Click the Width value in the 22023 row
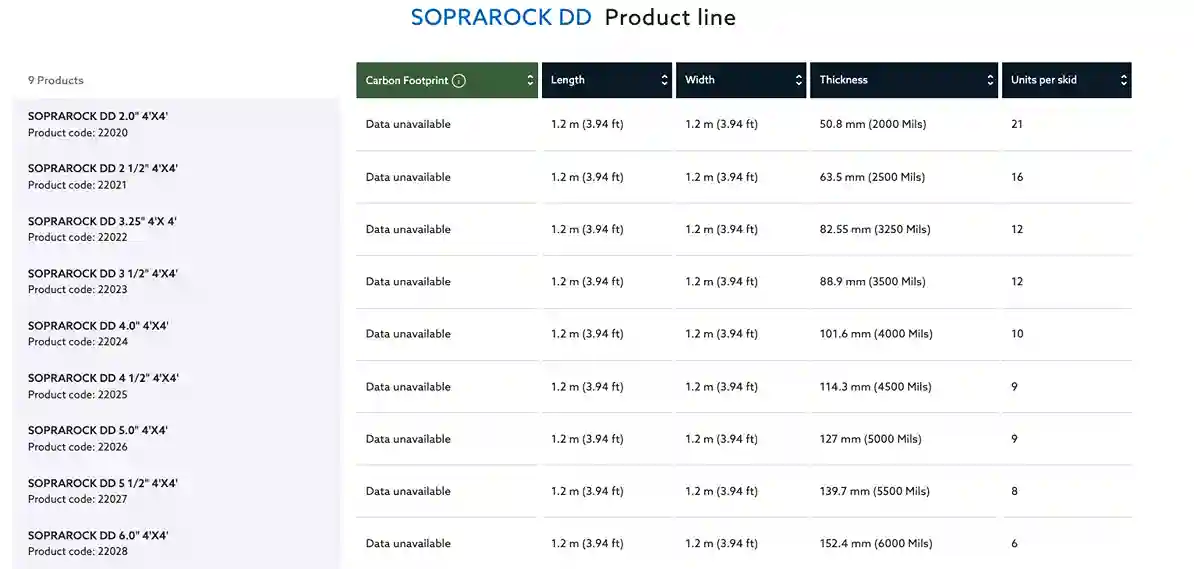The image size is (1194, 569). 721,282
